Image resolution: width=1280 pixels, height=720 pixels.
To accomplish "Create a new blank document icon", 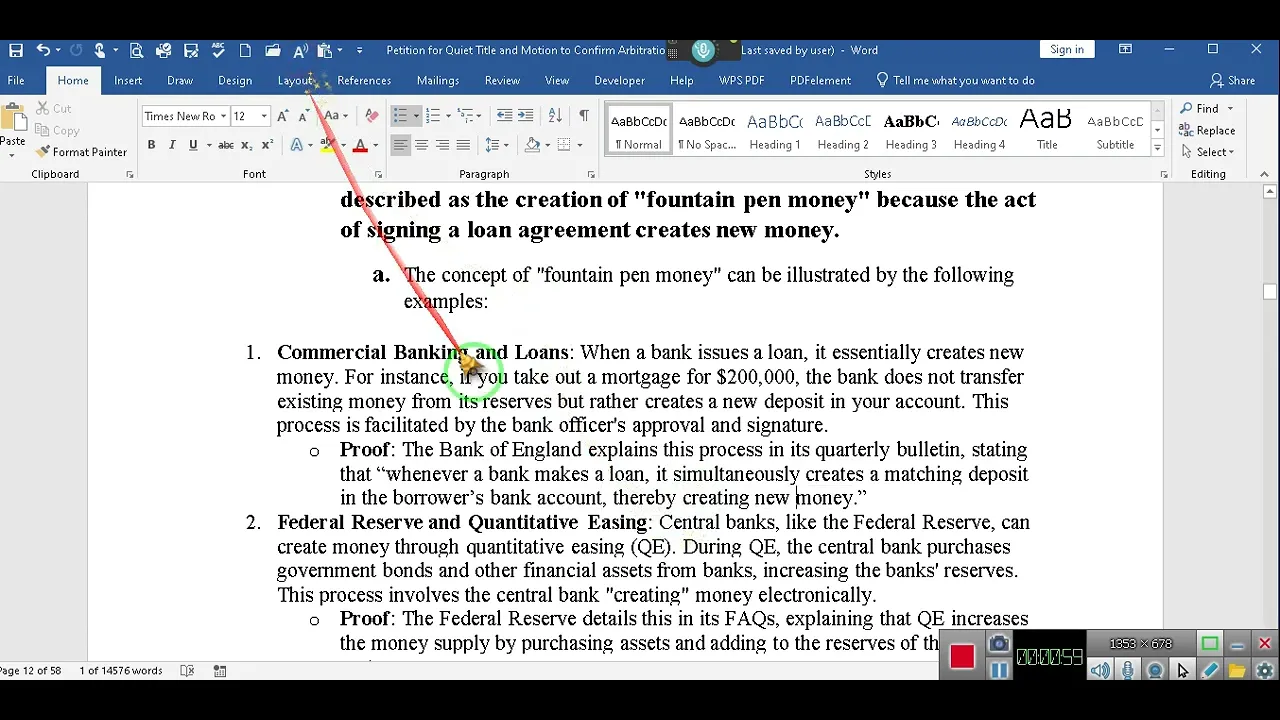I will pyautogui.click(x=245, y=50).
